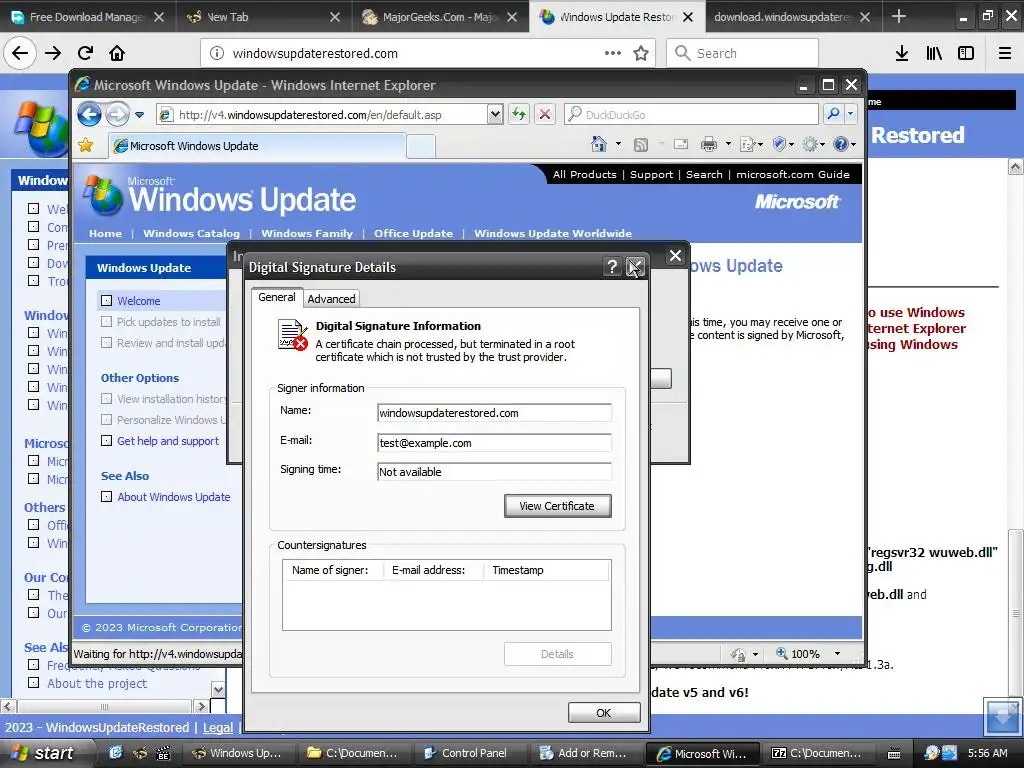Click the IE address bar URL field

click(331, 114)
